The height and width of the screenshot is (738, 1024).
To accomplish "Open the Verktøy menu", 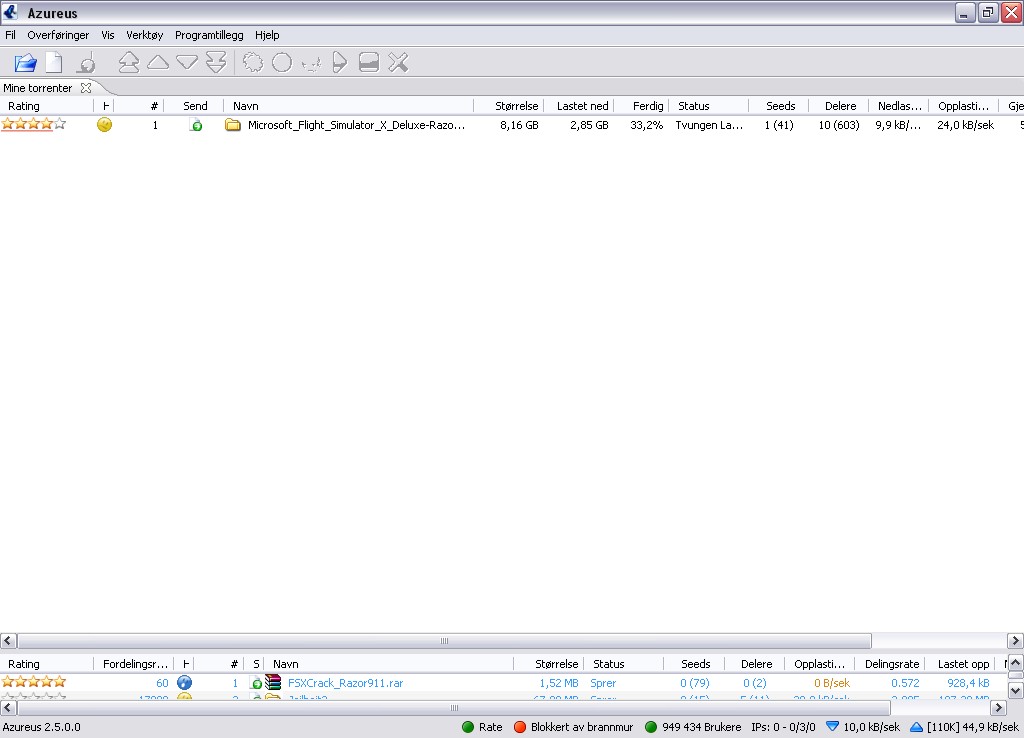I will click(145, 35).
